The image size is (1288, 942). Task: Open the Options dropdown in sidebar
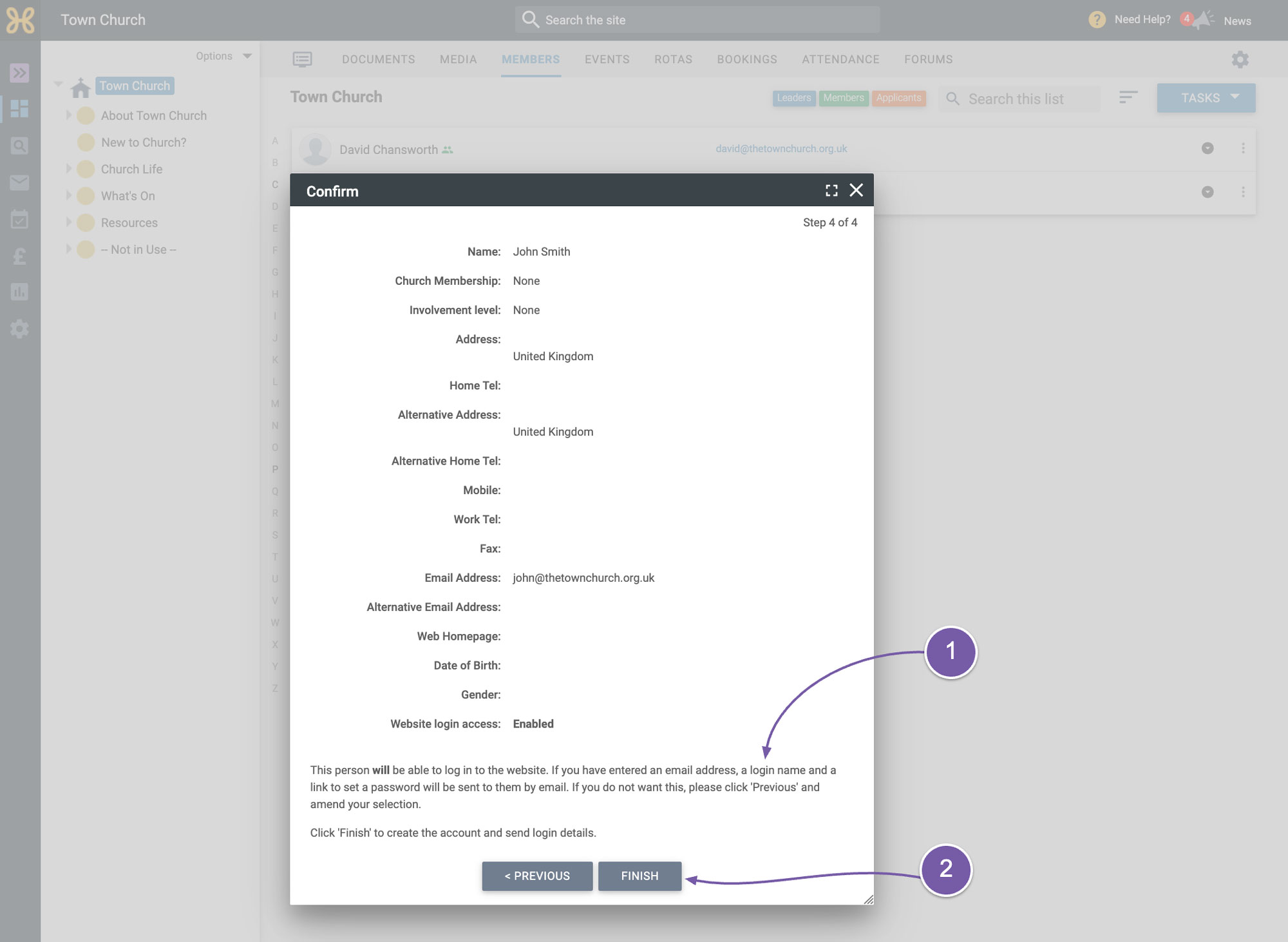coord(223,56)
